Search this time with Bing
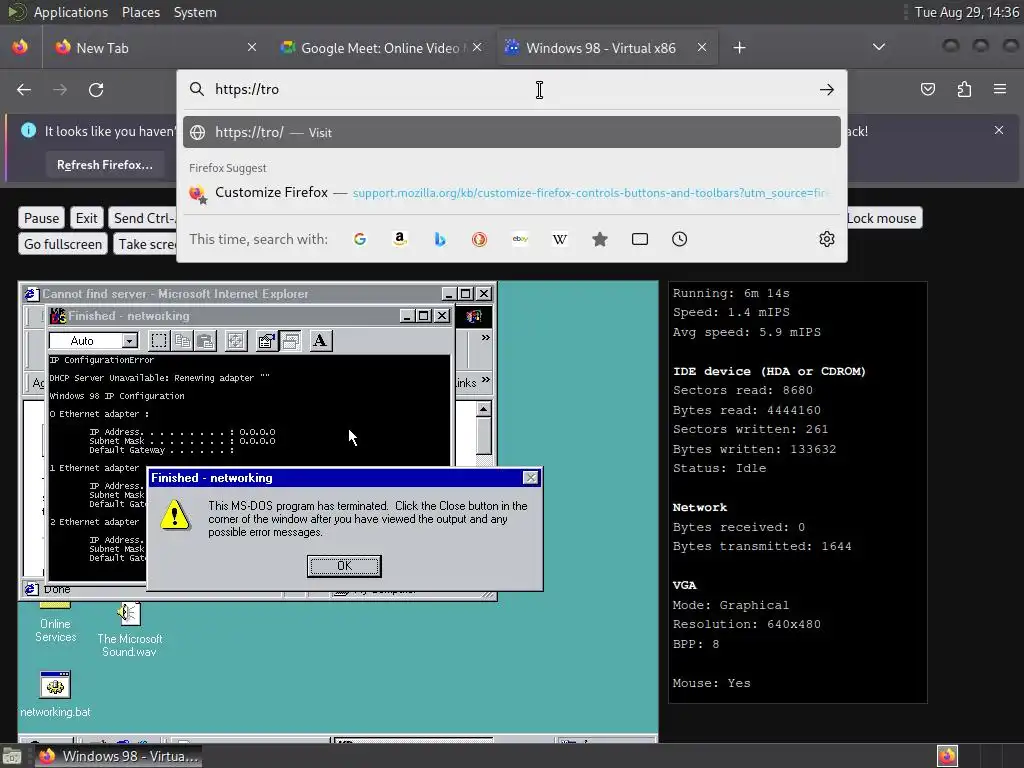This screenshot has height=768, width=1024. pyautogui.click(x=440, y=239)
